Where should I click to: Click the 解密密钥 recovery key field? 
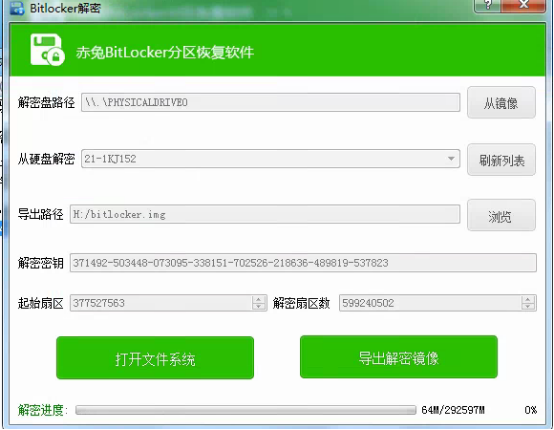click(x=303, y=263)
